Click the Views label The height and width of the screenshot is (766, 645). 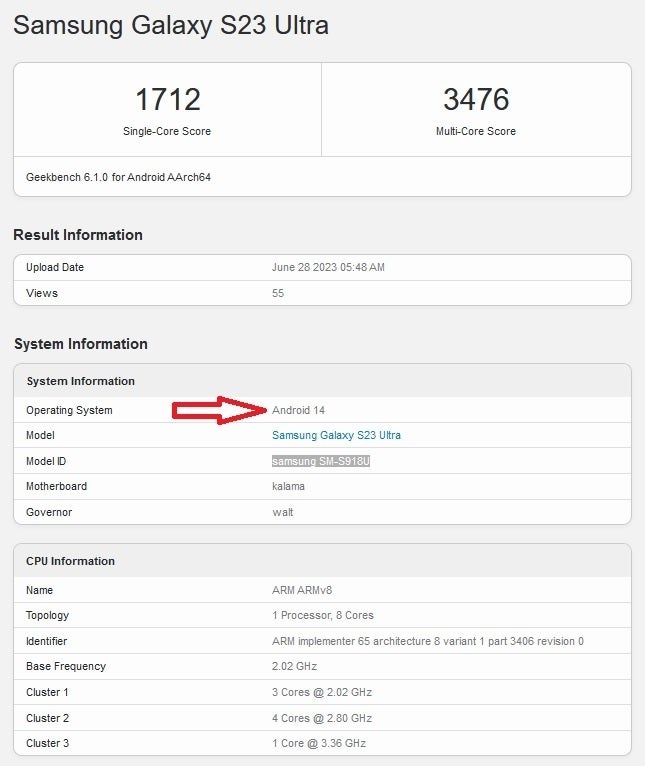click(x=42, y=293)
